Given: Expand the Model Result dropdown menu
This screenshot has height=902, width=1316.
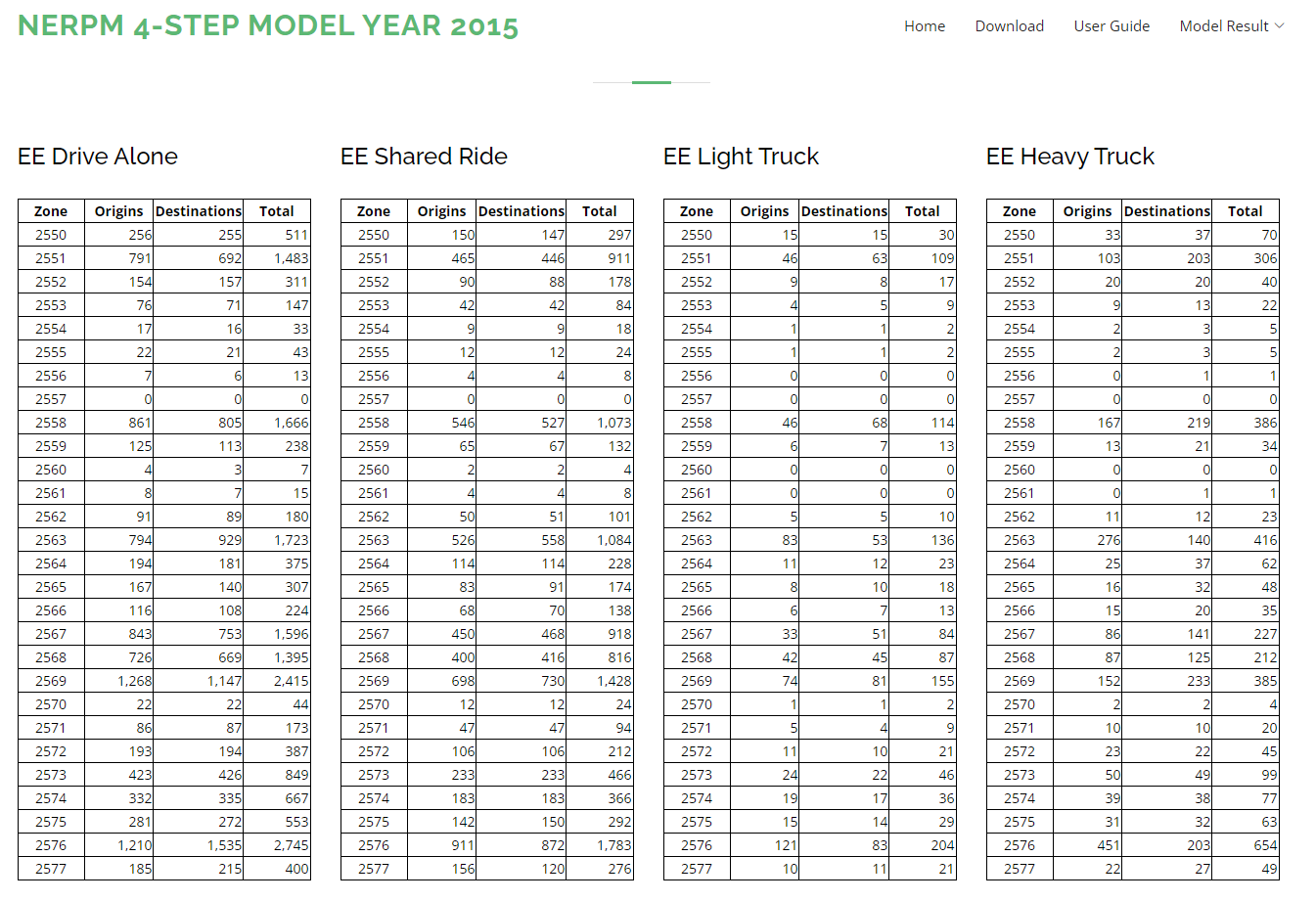Looking at the screenshot, I should coord(1223,26).
